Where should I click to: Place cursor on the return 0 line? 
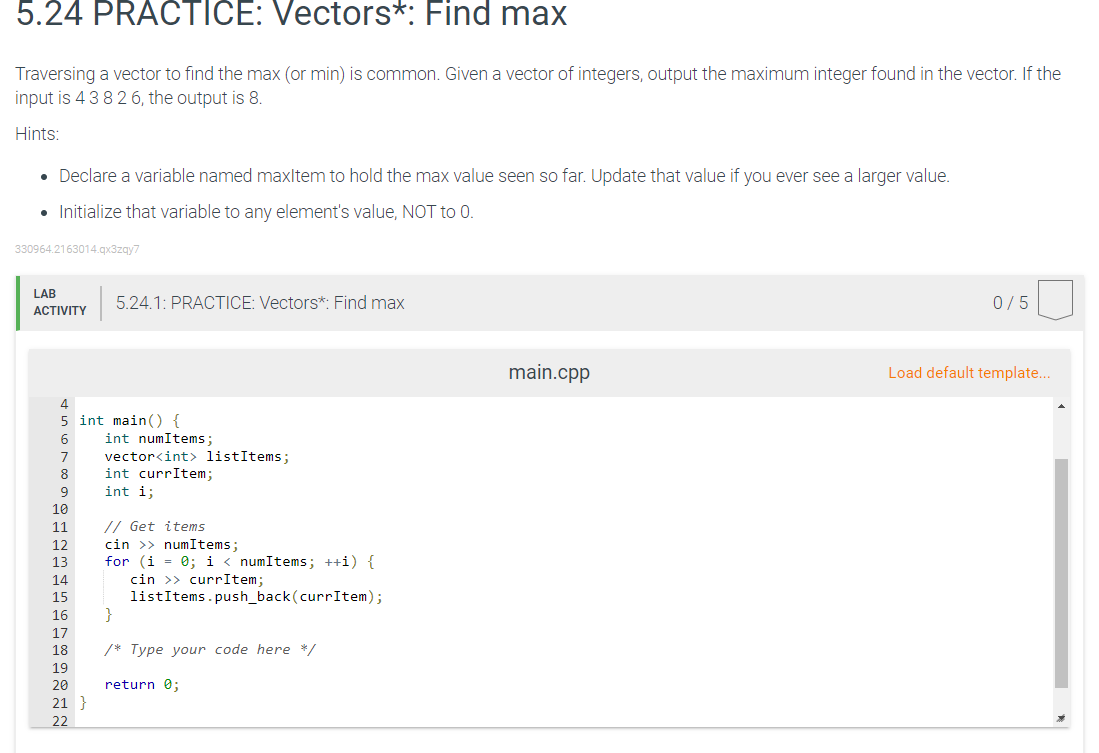pyautogui.click(x=142, y=685)
